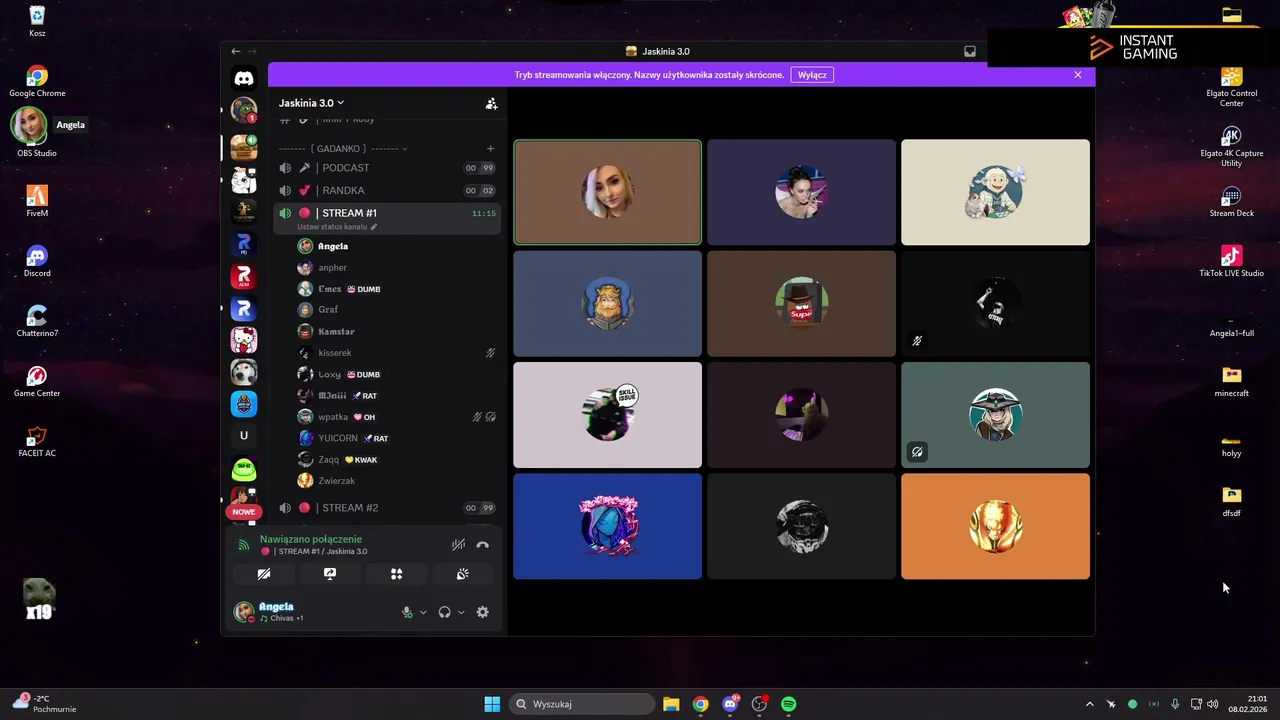1280x720 pixels.
Task: Open noise suppression settings icon
Action: click(458, 545)
